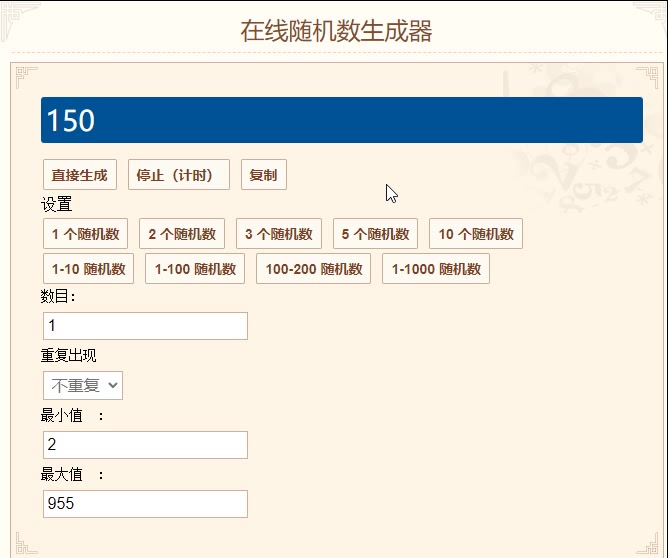The width and height of the screenshot is (668, 558).
Task: Focus the 数目 input field
Action: 145,326
